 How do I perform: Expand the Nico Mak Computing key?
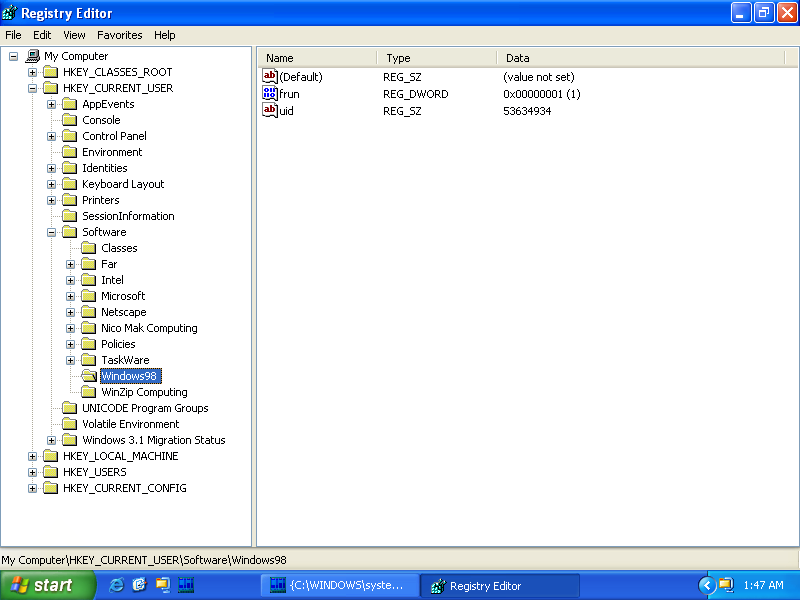(71, 329)
